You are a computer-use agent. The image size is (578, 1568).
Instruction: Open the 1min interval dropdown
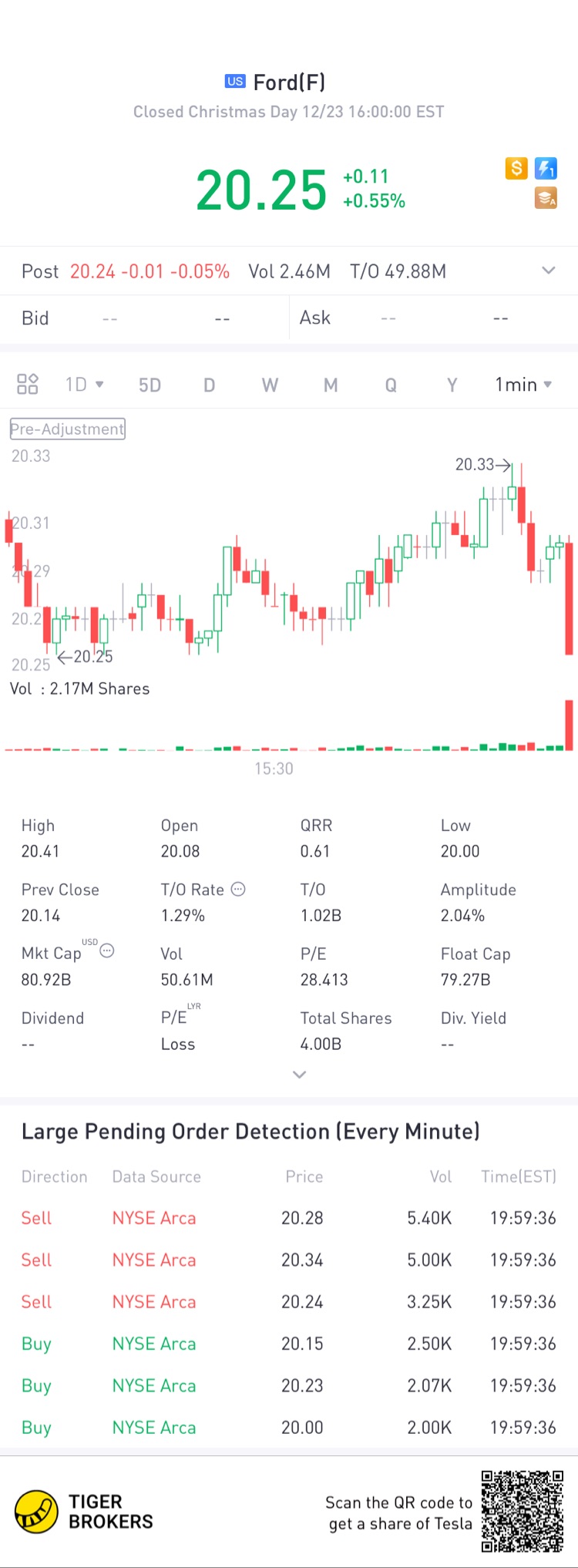(523, 384)
